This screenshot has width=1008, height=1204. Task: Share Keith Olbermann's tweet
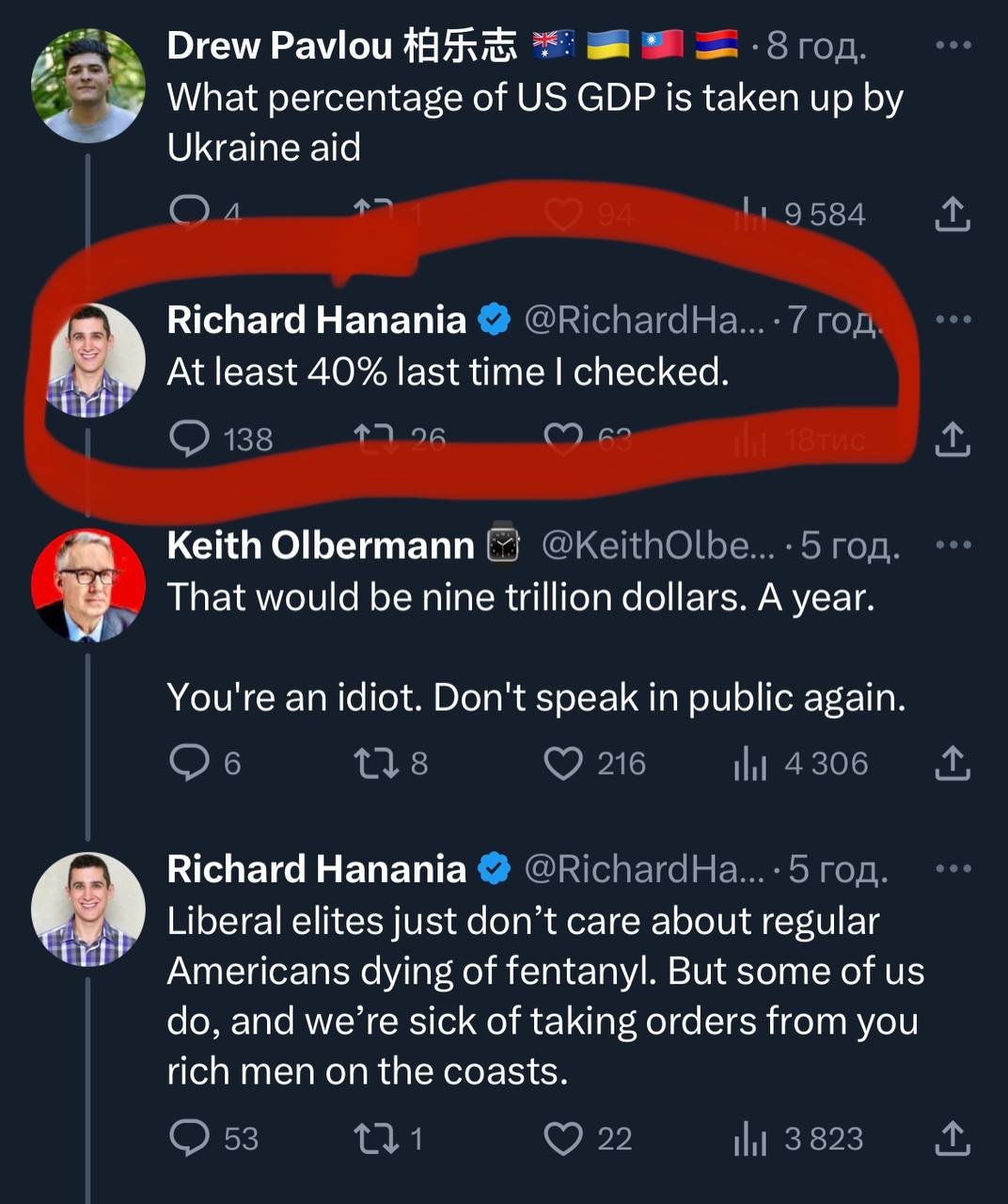click(952, 763)
